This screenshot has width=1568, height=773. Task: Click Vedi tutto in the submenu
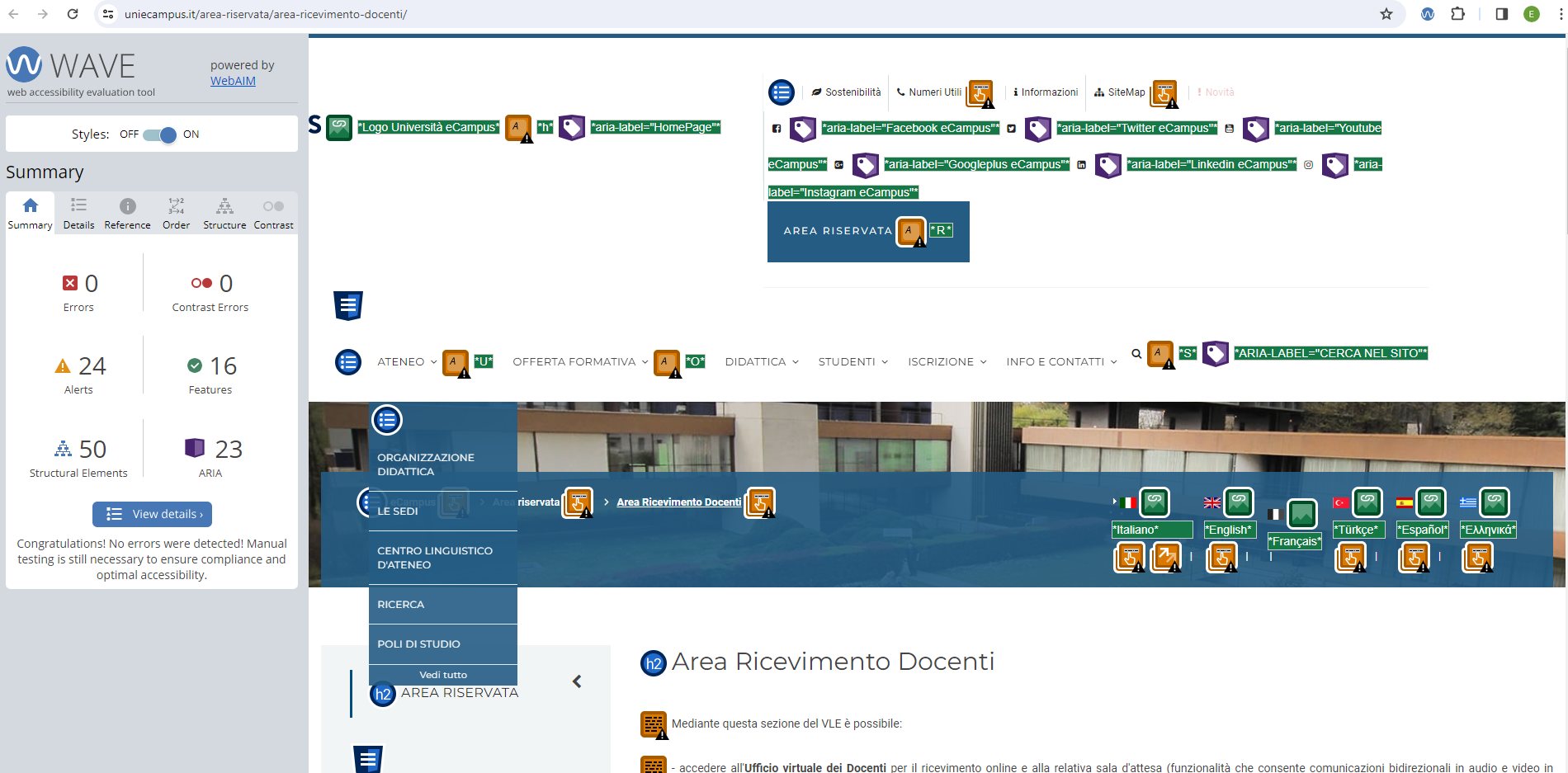coord(443,675)
